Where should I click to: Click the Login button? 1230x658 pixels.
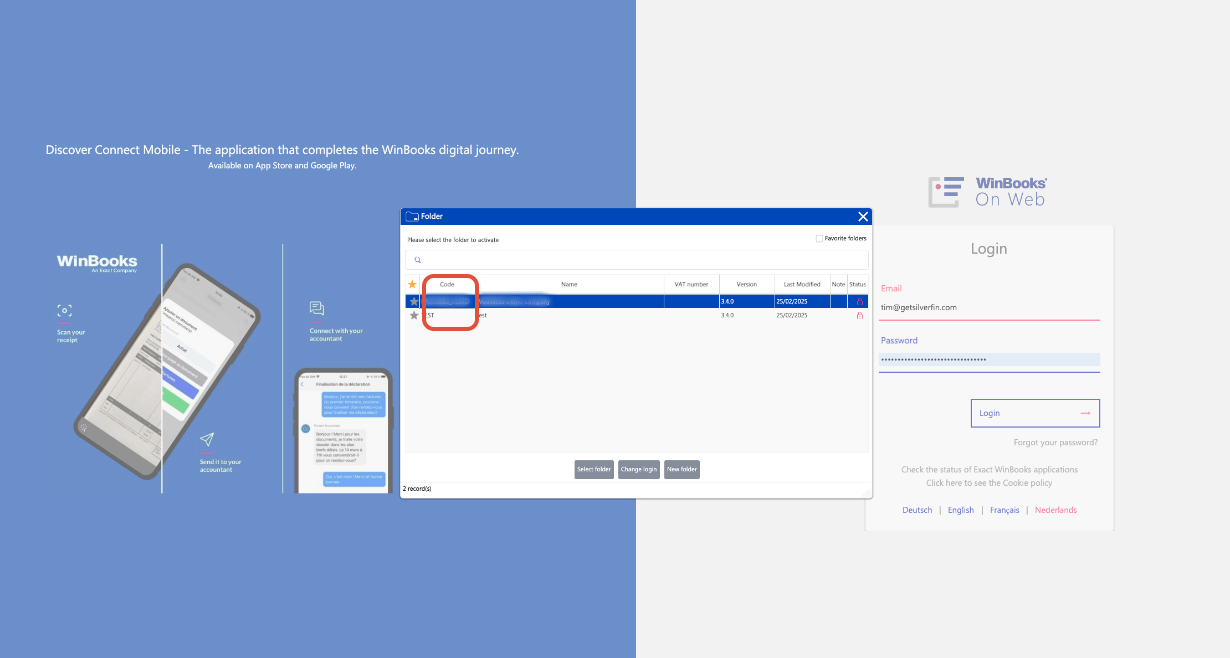[x=1035, y=413]
